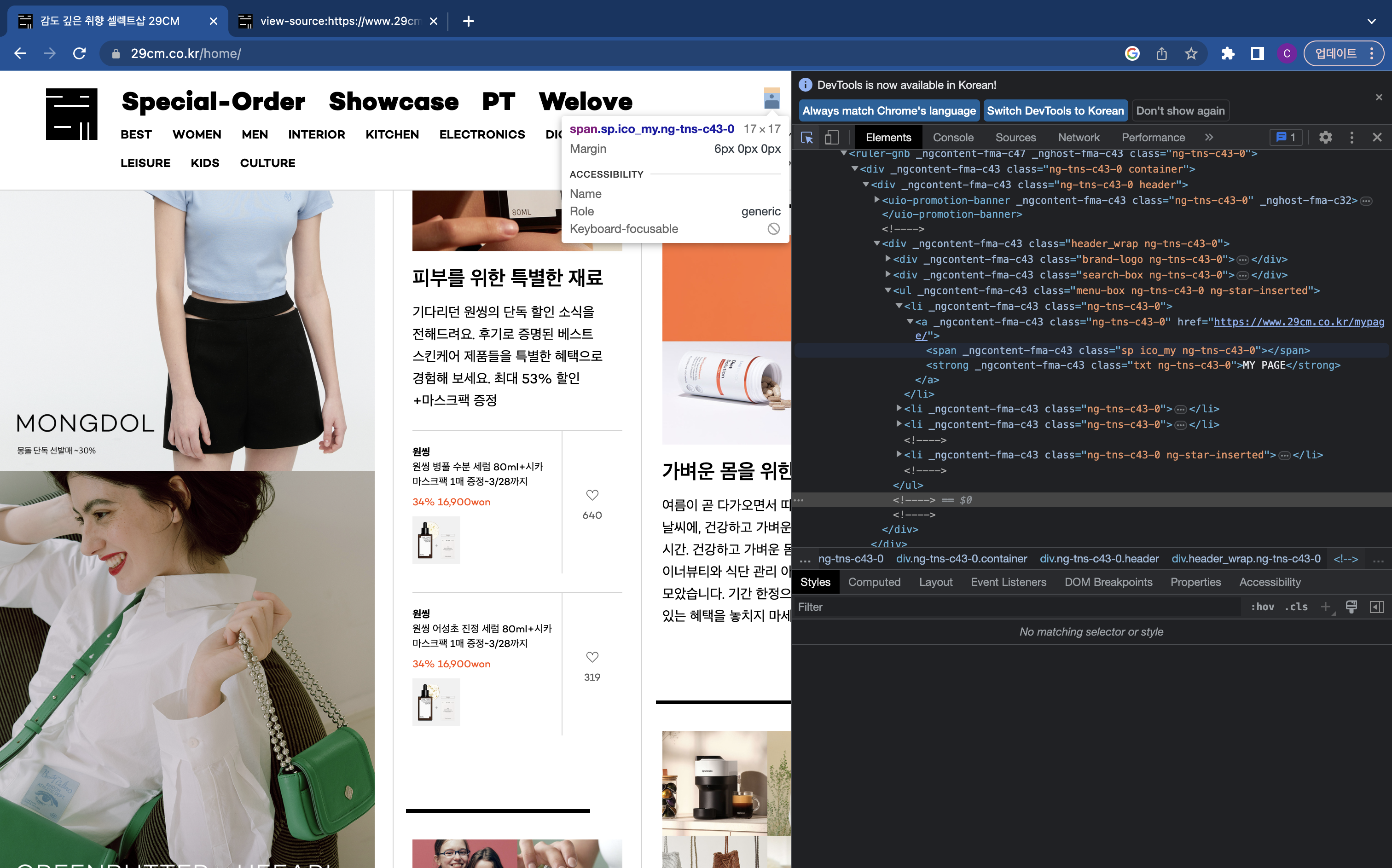Viewport: 1392px width, 868px height.
Task: Like the first 원씽 serum heart icon
Action: (592, 495)
